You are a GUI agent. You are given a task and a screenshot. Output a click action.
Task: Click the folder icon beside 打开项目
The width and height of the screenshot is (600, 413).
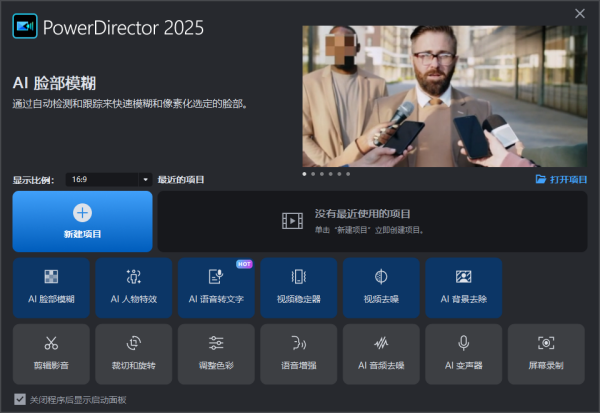click(x=541, y=179)
